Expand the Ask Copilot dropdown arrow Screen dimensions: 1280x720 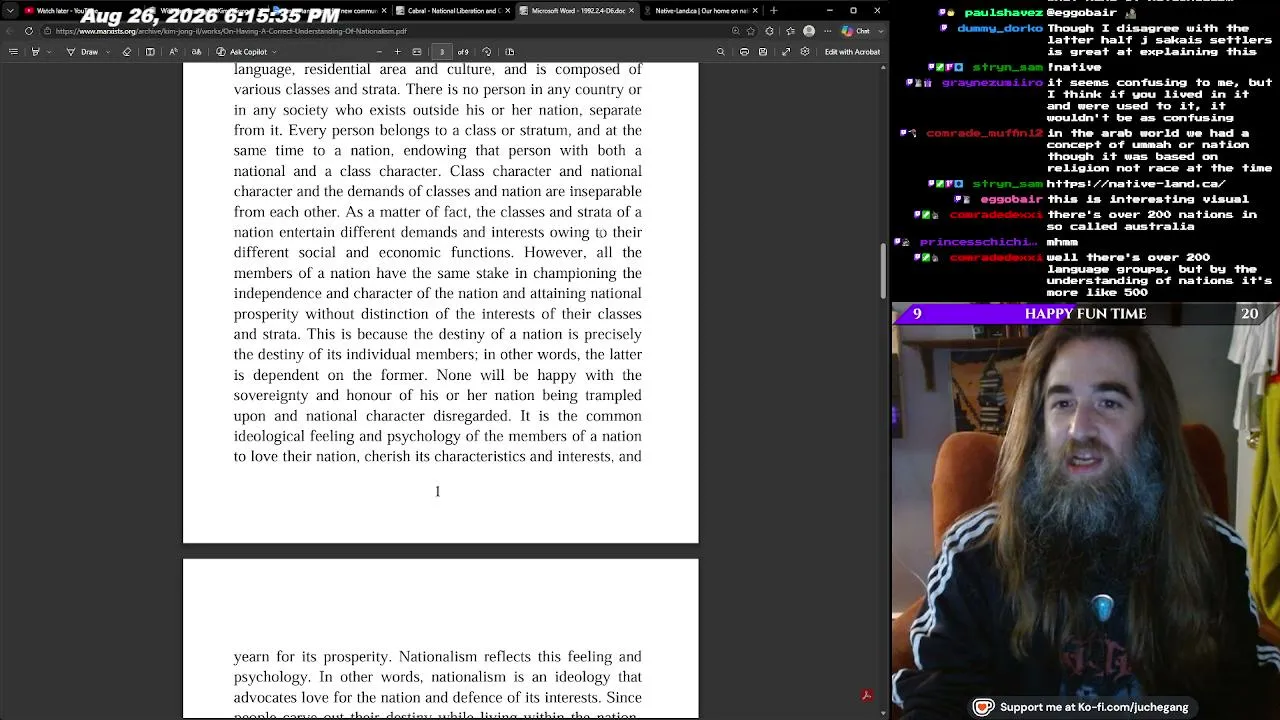pos(274,52)
